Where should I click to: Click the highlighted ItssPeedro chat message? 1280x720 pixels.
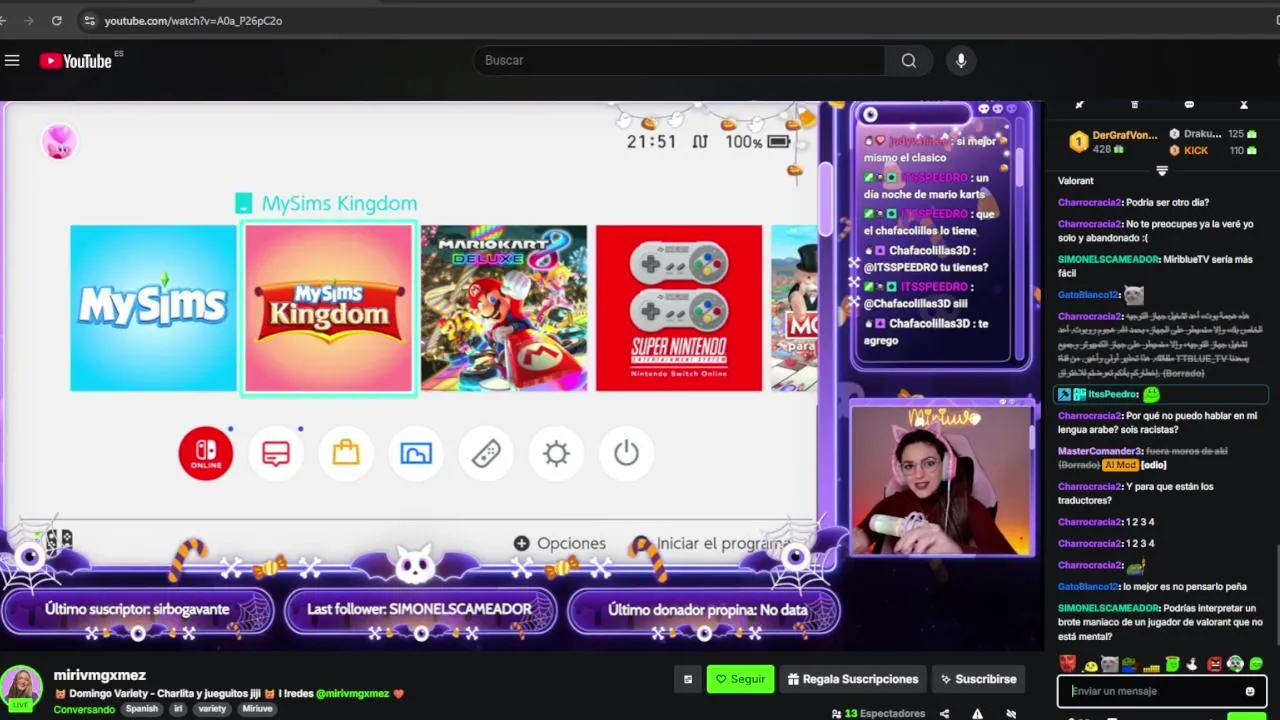[1162, 395]
